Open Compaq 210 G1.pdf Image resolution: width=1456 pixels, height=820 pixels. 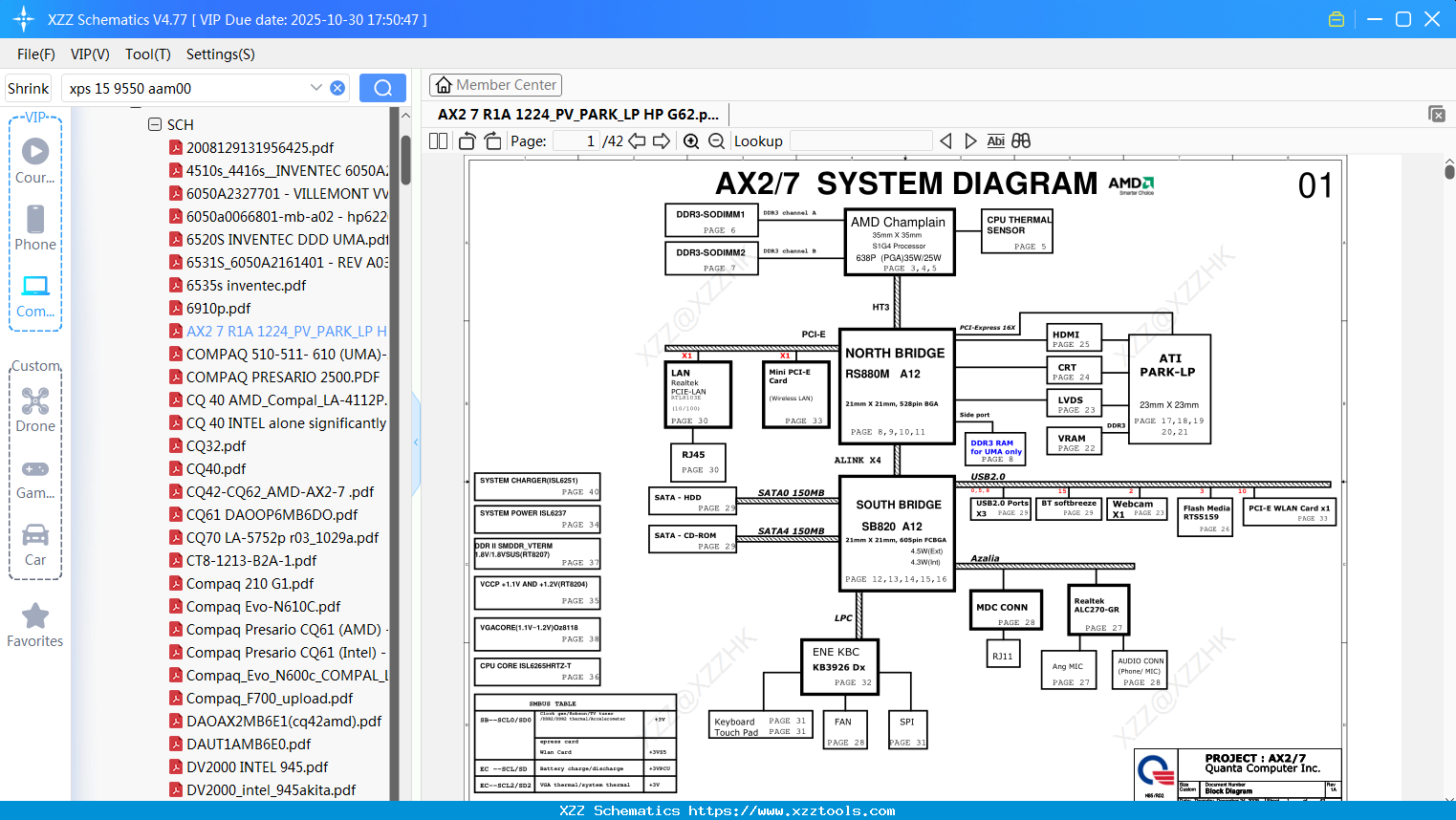[250, 583]
